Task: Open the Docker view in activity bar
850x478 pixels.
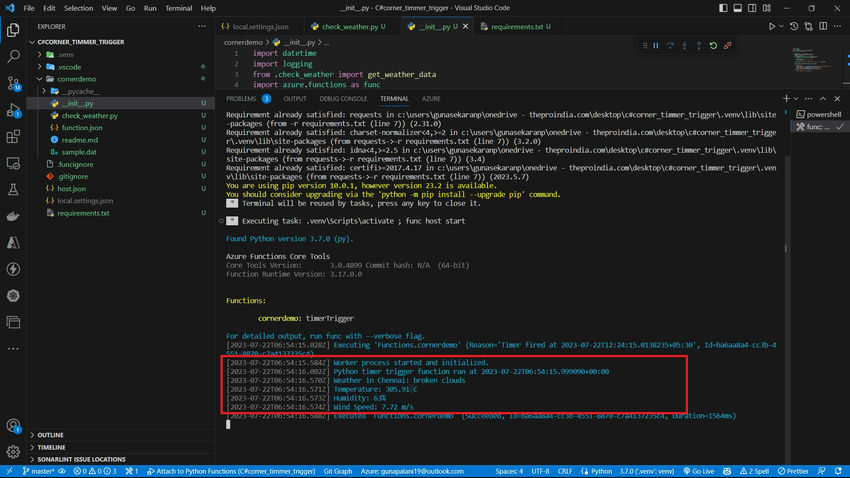Action: tap(14, 215)
